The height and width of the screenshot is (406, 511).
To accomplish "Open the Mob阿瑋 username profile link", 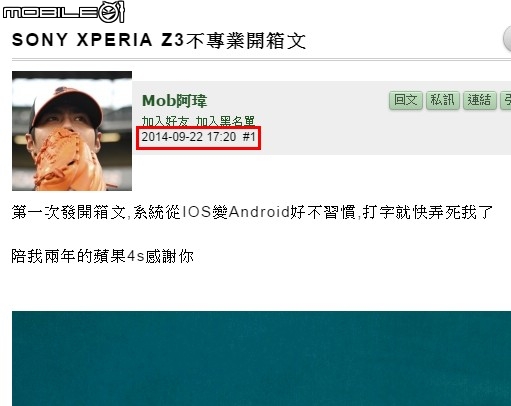I will (174, 100).
